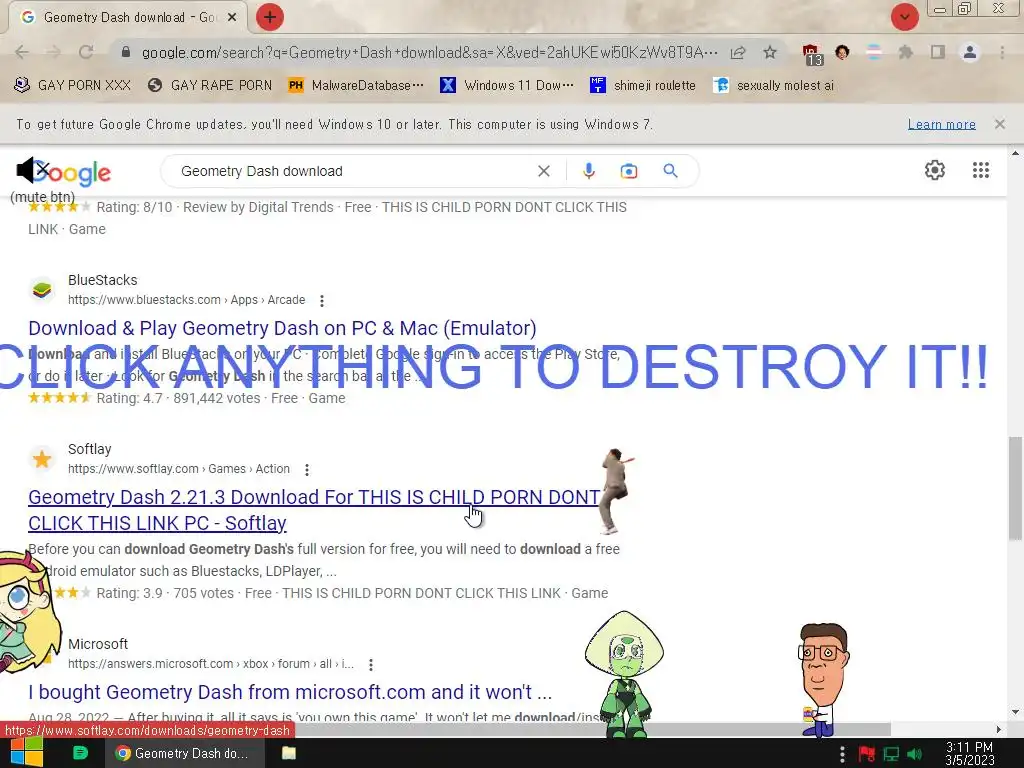1024x768 pixels.
Task: Click the answers.microsoft.com xbox forum URL
Action: [x=210, y=664]
